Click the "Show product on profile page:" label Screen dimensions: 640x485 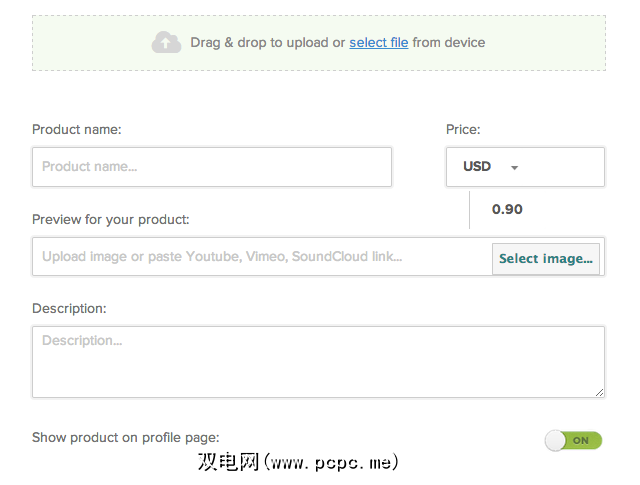125,437
